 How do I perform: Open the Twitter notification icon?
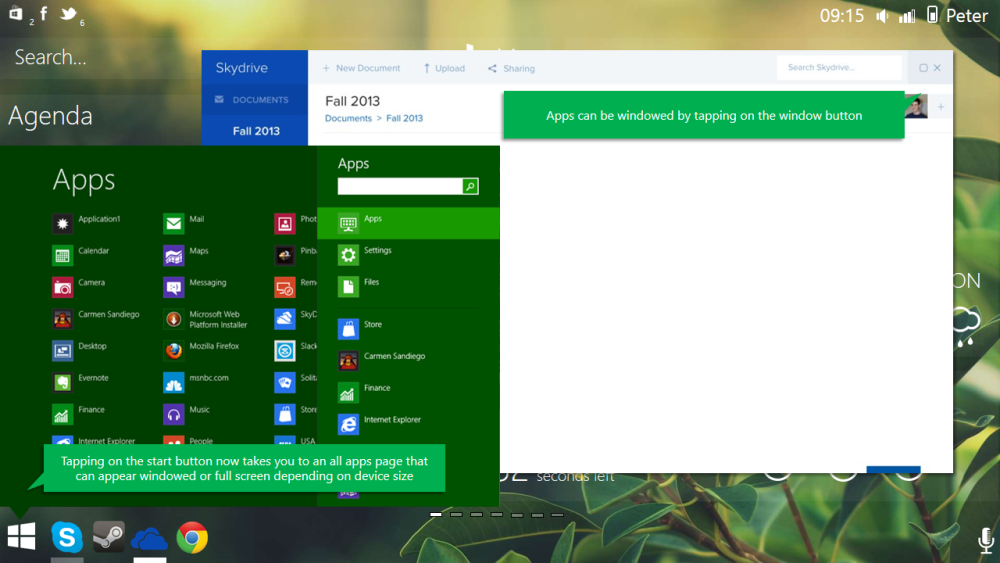tap(68, 13)
